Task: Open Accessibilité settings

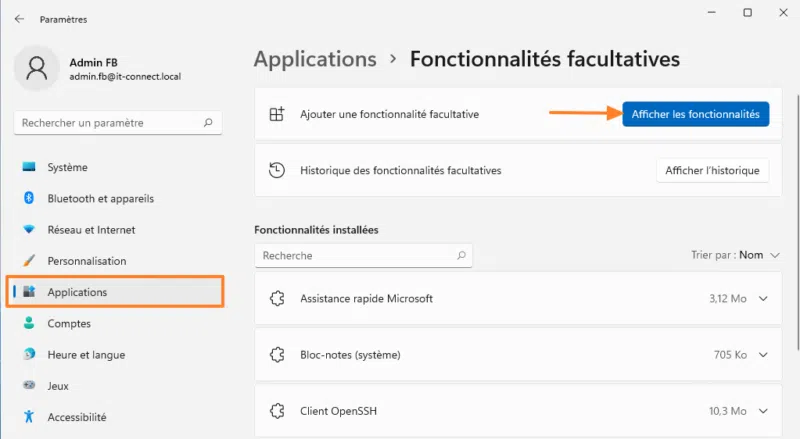Action: 77,416
